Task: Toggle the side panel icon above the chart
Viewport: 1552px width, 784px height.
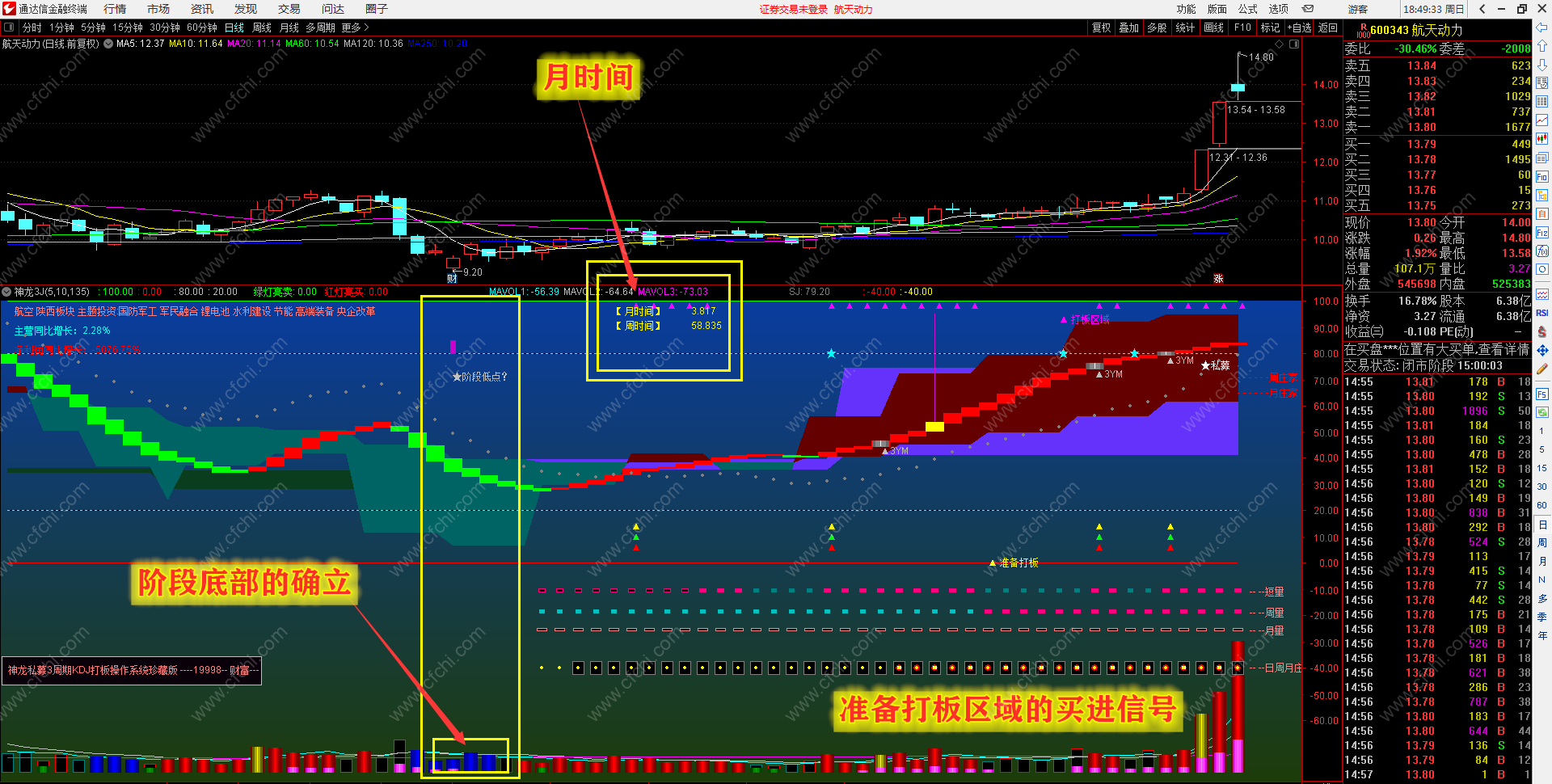Action: [x=1294, y=44]
